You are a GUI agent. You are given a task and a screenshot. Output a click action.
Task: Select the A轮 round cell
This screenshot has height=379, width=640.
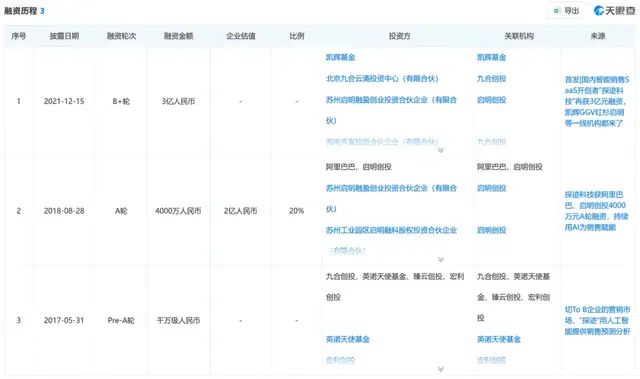(121, 211)
